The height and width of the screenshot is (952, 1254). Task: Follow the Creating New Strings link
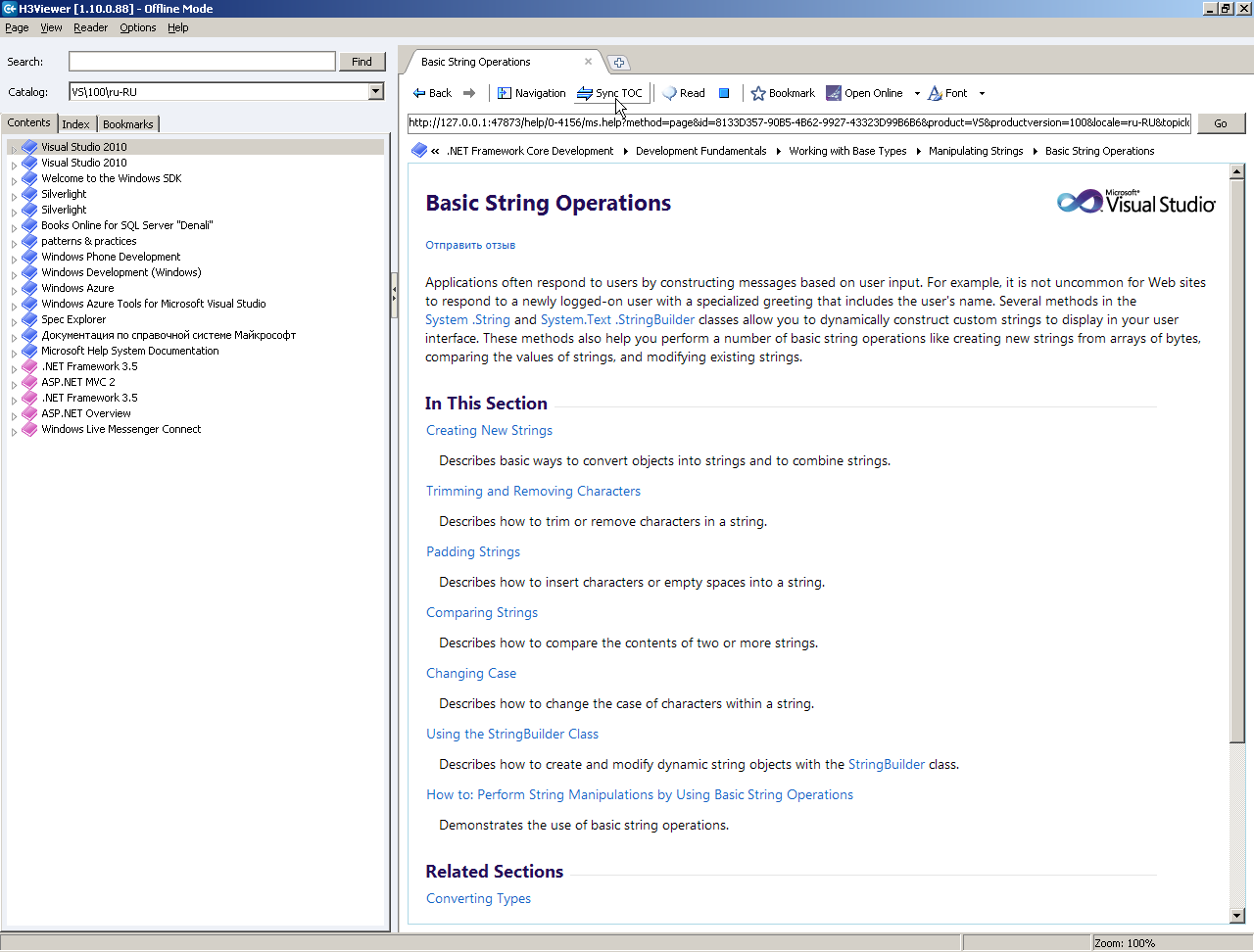point(489,430)
